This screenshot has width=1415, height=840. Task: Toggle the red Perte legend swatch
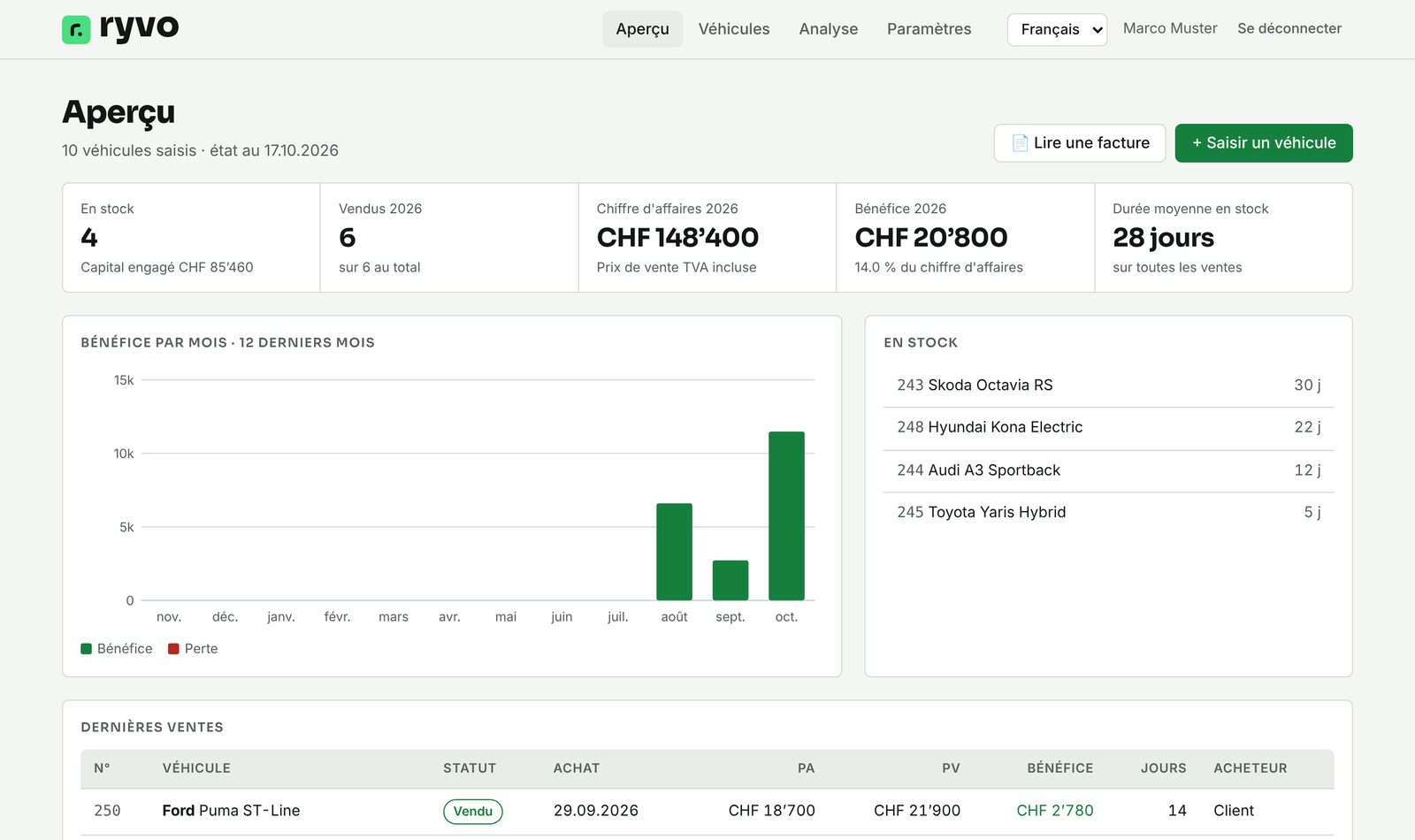[x=173, y=649]
